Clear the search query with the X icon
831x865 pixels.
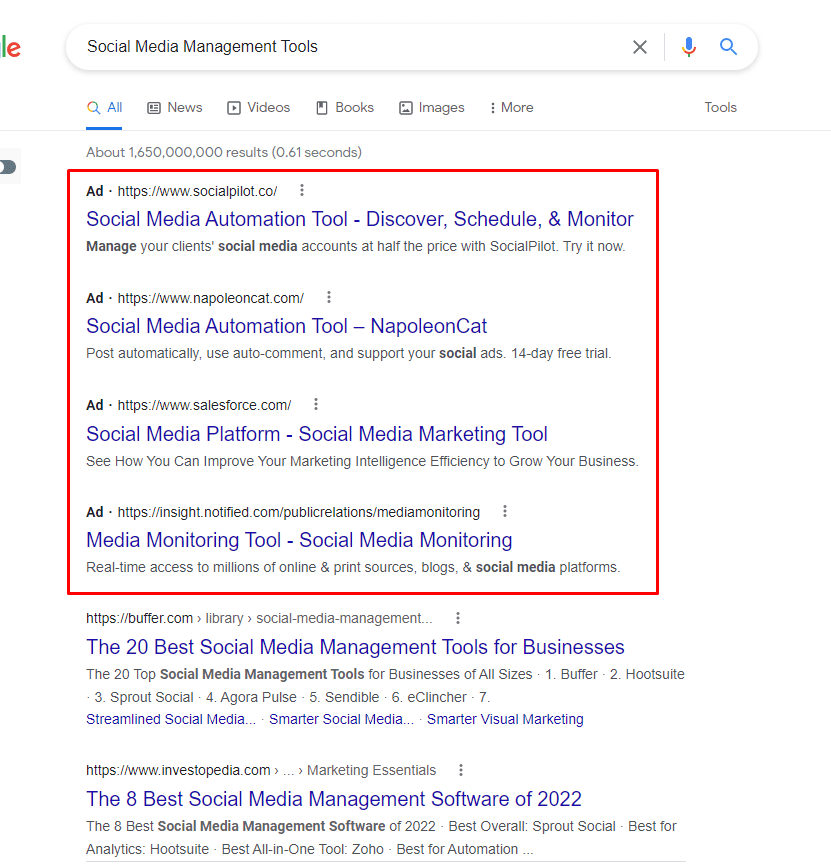click(640, 46)
